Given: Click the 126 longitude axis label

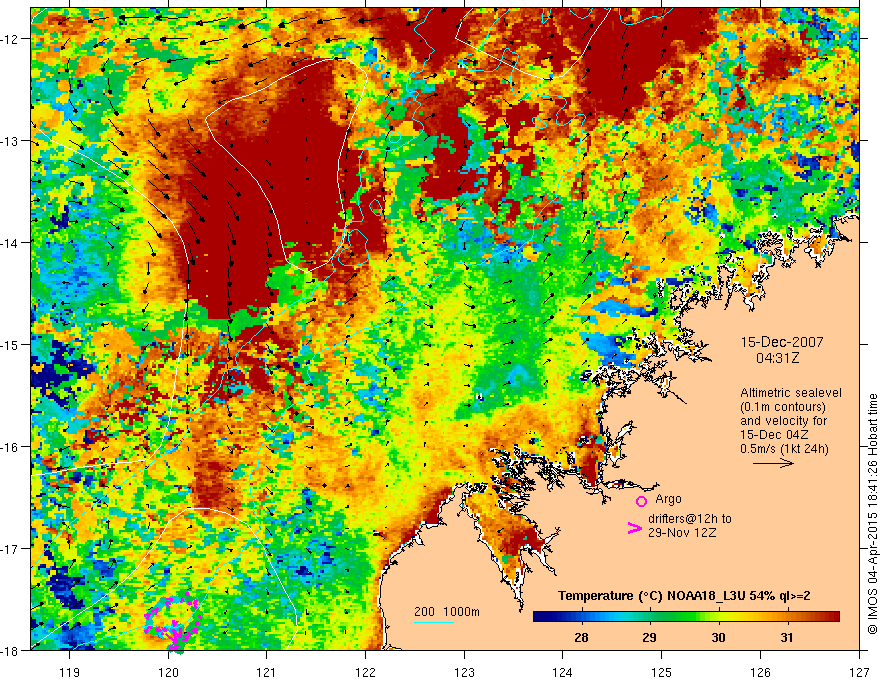Looking at the screenshot, I should click(760, 672).
